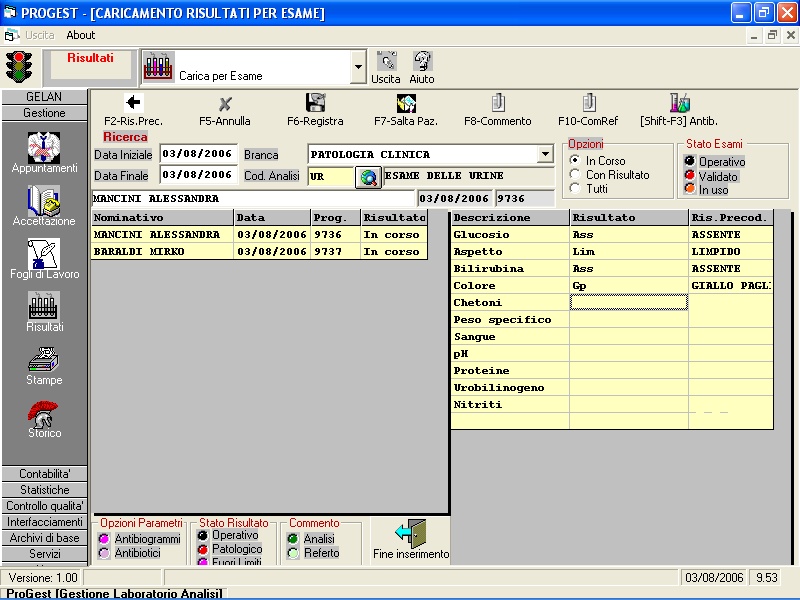
Task: Open the [Shift-F3] Antib. flask icon
Action: pos(680,103)
